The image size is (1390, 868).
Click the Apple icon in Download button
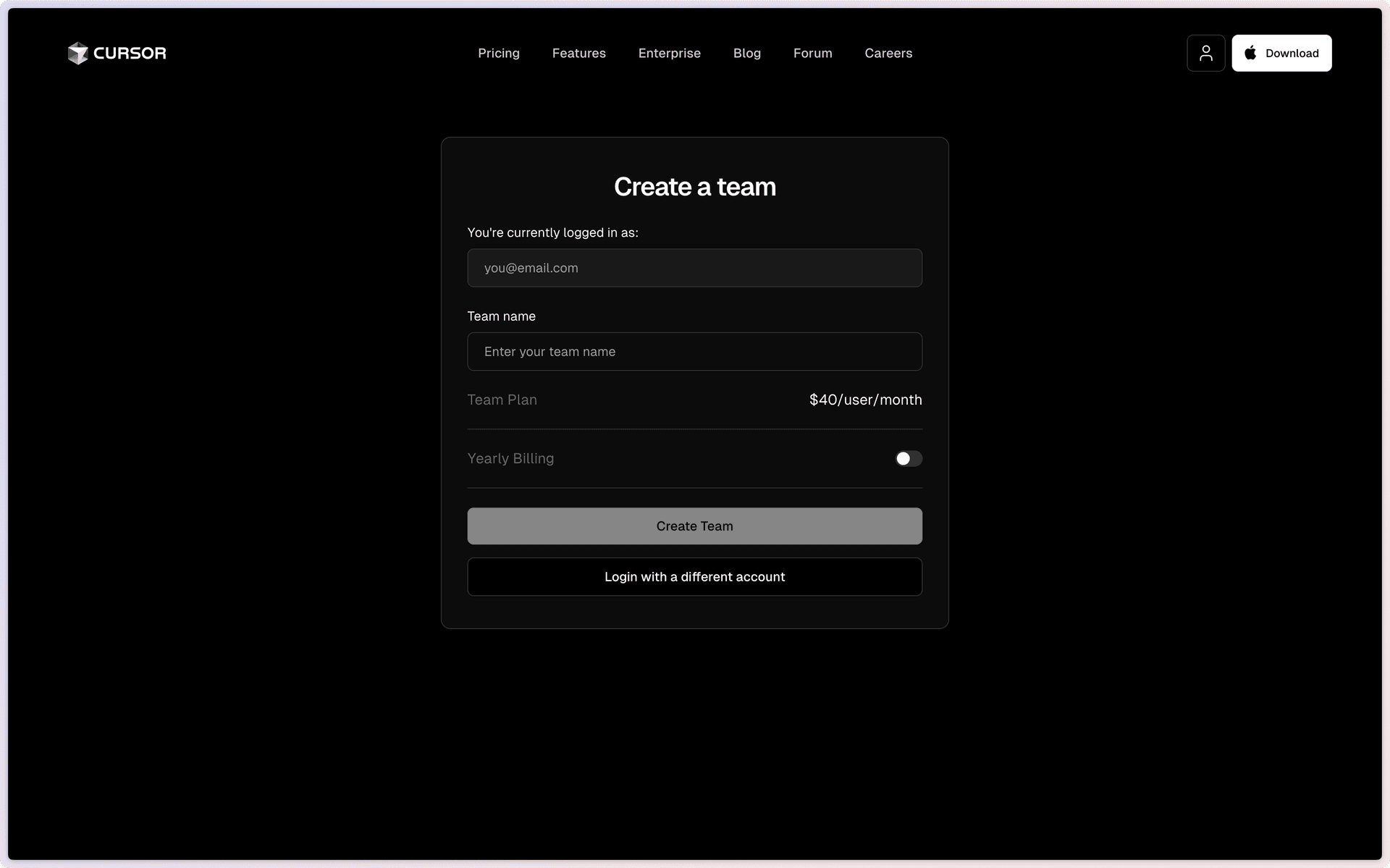click(1250, 52)
